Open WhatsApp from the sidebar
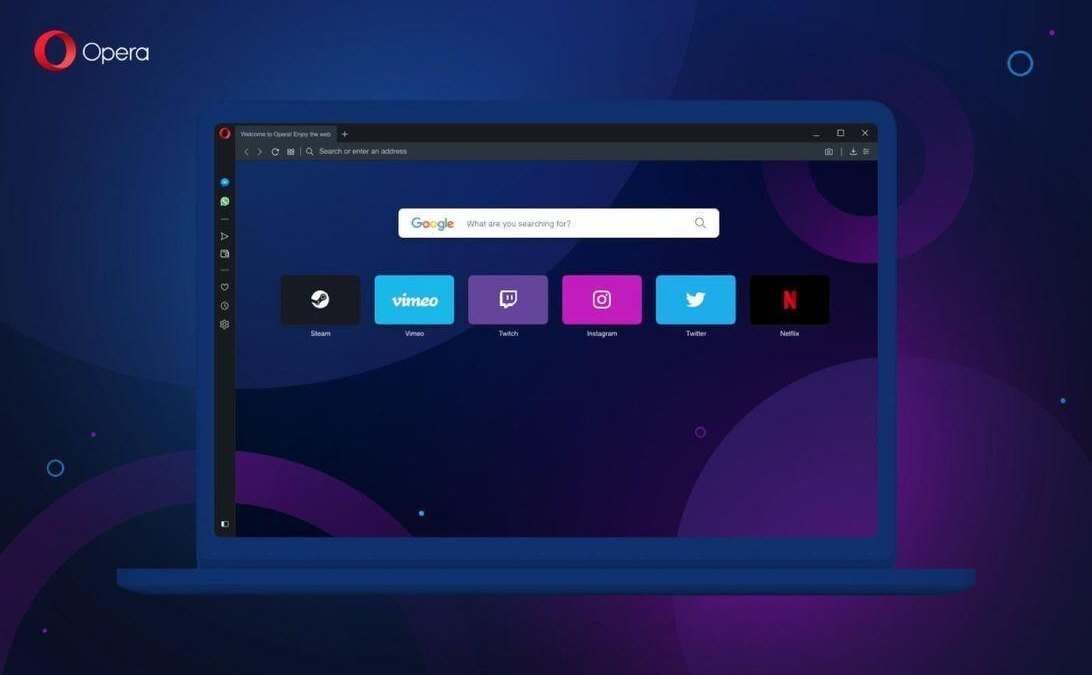1092x675 pixels. click(x=224, y=200)
